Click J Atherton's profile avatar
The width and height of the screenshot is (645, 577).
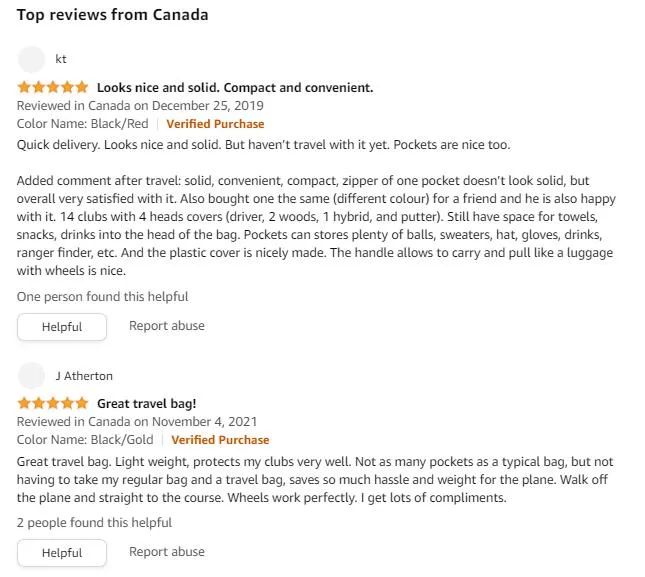tap(31, 375)
